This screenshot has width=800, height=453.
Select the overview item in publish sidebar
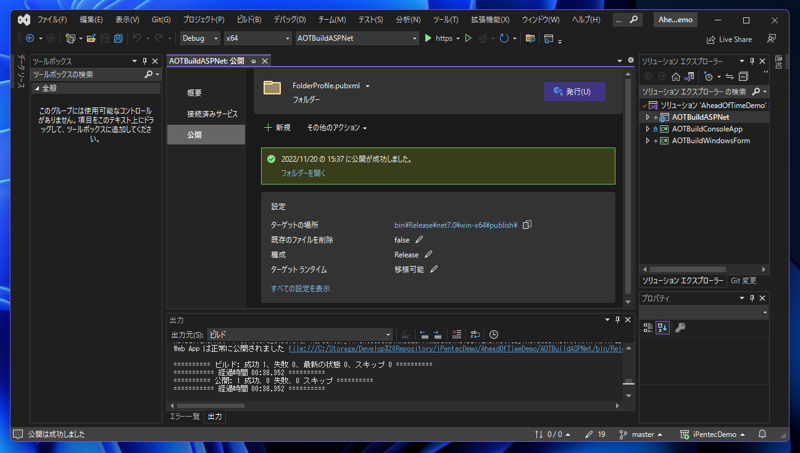click(194, 93)
